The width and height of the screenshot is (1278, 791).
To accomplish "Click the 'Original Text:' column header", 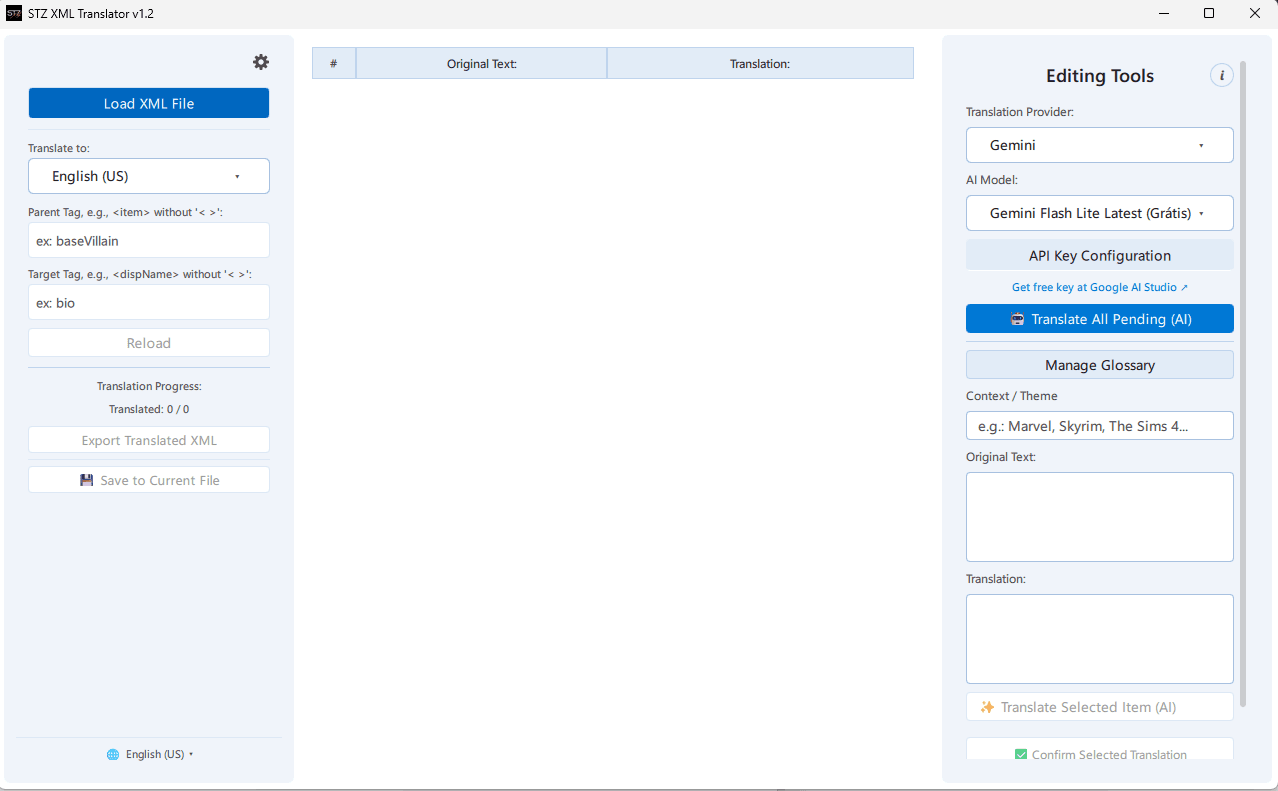I will tap(481, 63).
